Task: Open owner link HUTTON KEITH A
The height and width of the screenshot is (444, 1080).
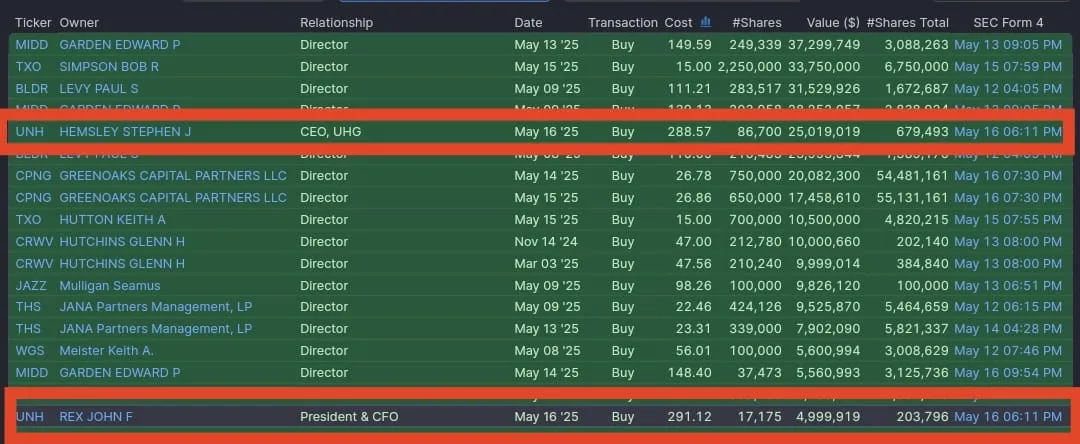Action: tap(113, 220)
